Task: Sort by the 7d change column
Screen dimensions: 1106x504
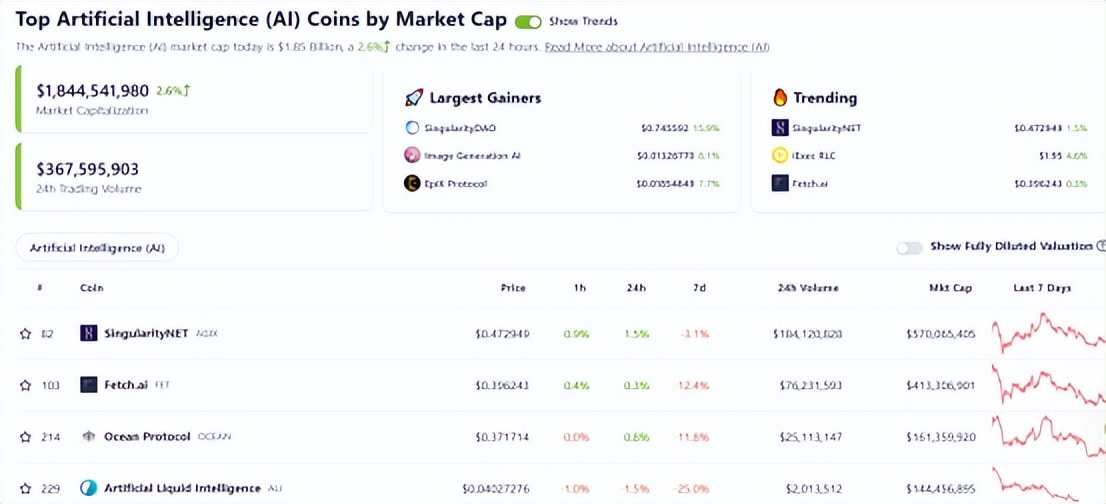Action: [x=699, y=288]
